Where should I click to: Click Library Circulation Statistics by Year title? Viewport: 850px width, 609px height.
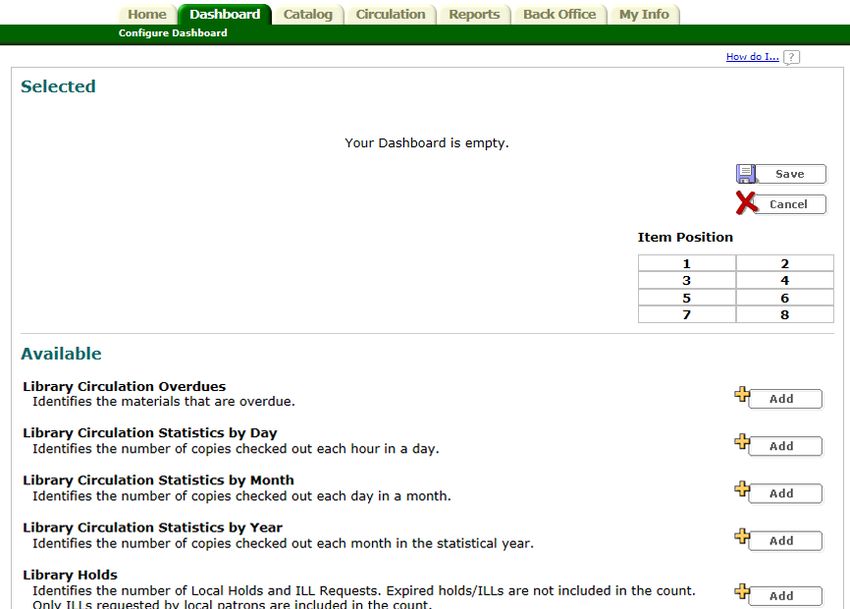click(x=153, y=527)
